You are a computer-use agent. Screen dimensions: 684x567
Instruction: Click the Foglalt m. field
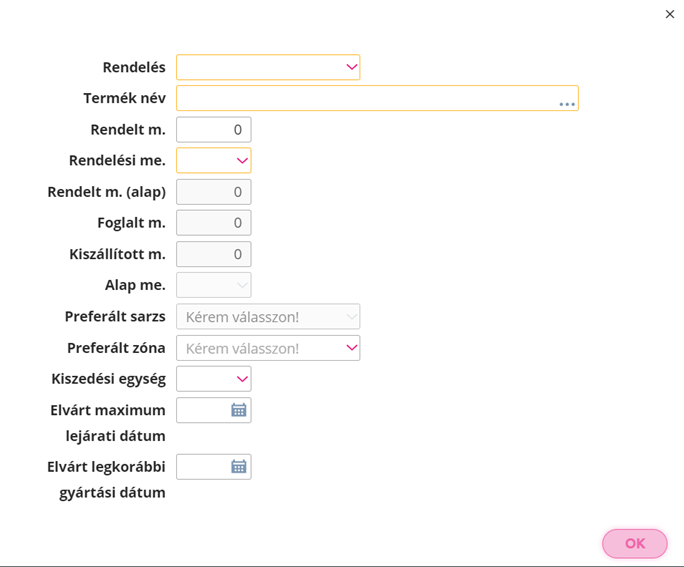(x=214, y=223)
